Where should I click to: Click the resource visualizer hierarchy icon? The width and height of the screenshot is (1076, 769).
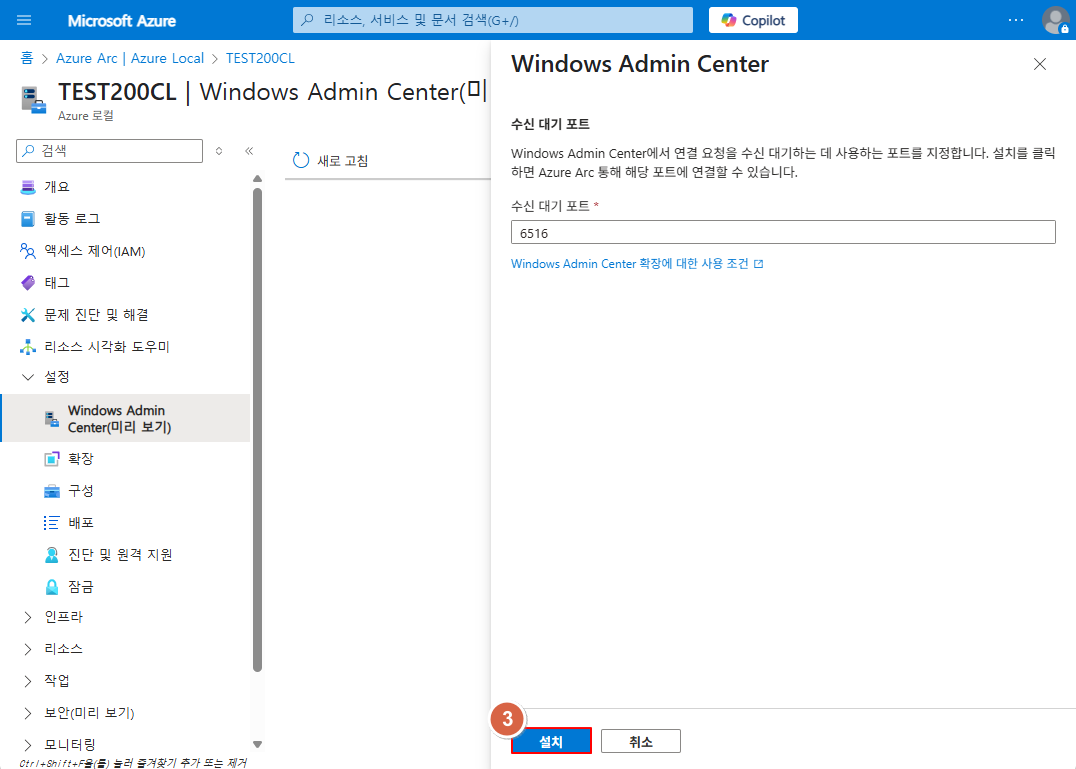[x=27, y=347]
